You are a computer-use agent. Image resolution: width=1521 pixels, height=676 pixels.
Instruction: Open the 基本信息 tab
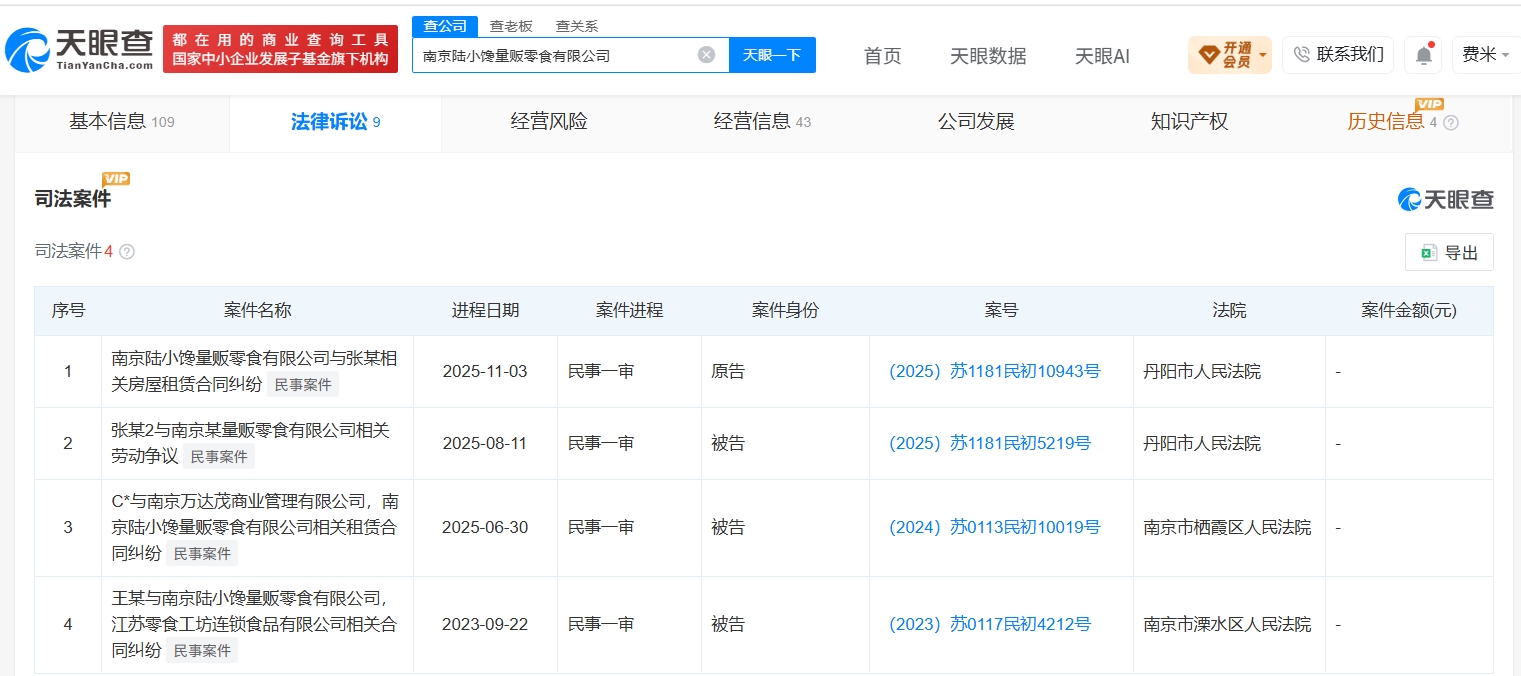pyautogui.click(x=122, y=122)
